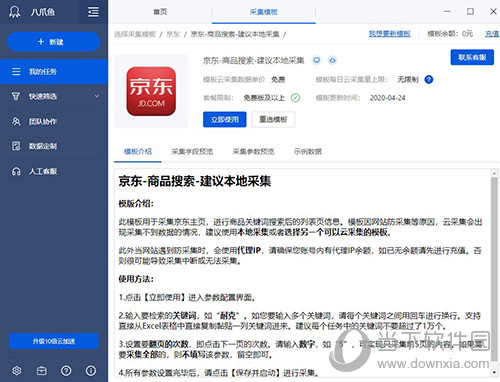This screenshot has height=382, width=500.
Task: Click the 立即使用 button
Action: (x=225, y=119)
